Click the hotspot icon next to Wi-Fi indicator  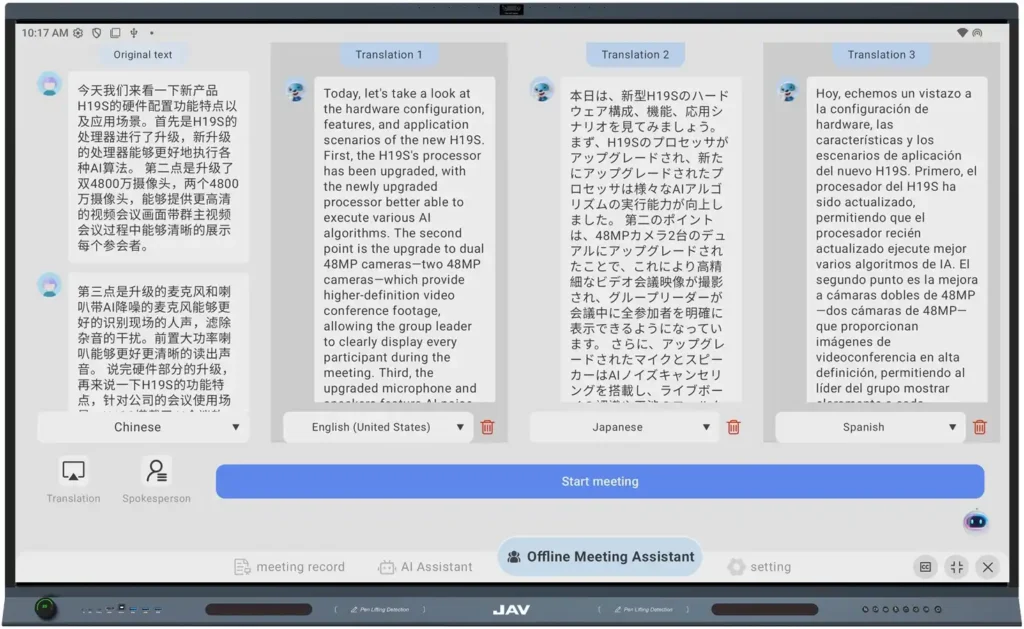coord(977,33)
